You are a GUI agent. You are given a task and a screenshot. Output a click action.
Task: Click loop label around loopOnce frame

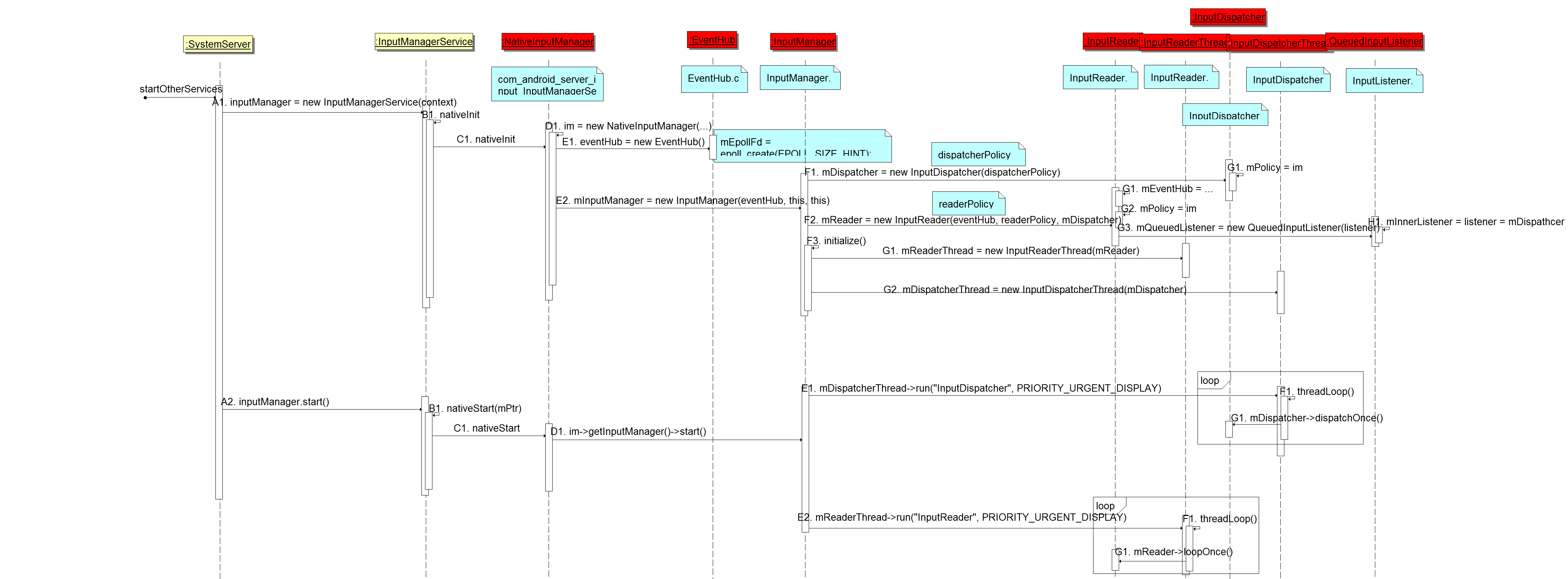tap(1105, 506)
